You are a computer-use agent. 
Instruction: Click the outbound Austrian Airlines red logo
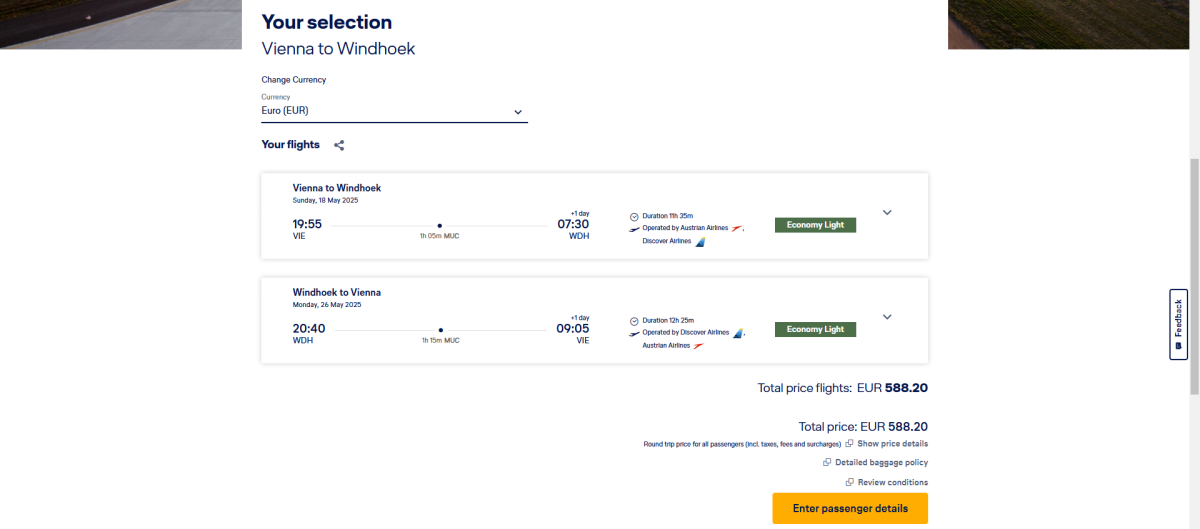[x=738, y=228]
